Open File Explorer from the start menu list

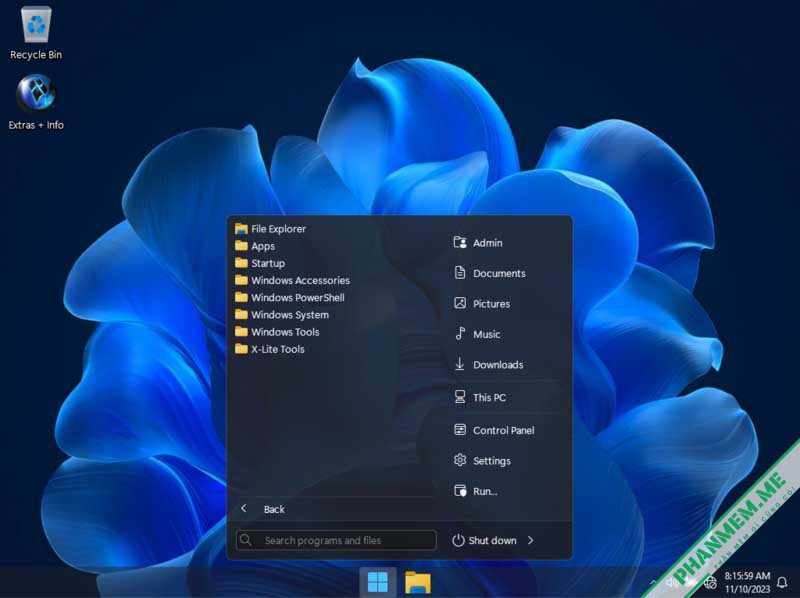(270, 229)
